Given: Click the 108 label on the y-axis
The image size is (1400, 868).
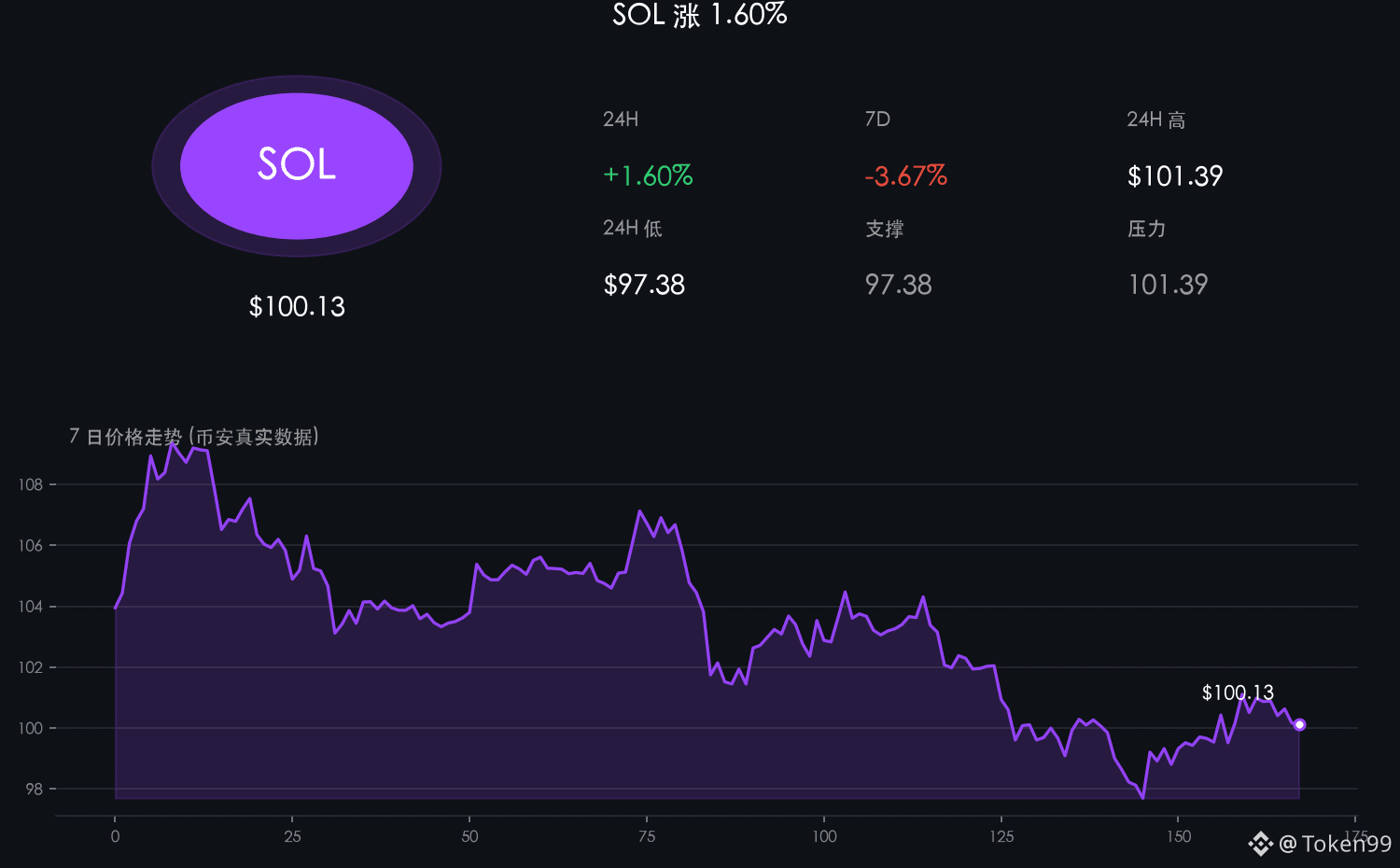Looking at the screenshot, I should (x=31, y=484).
